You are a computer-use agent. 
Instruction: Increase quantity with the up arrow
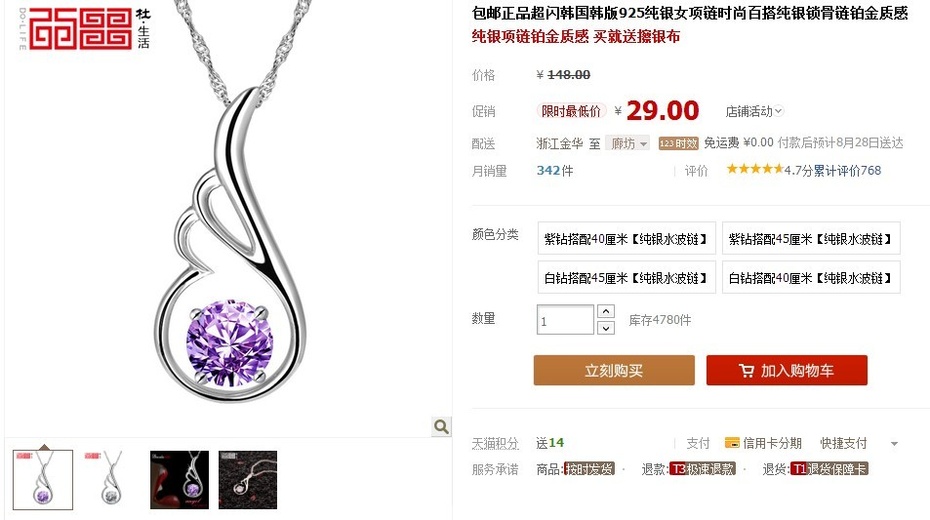(x=606, y=311)
